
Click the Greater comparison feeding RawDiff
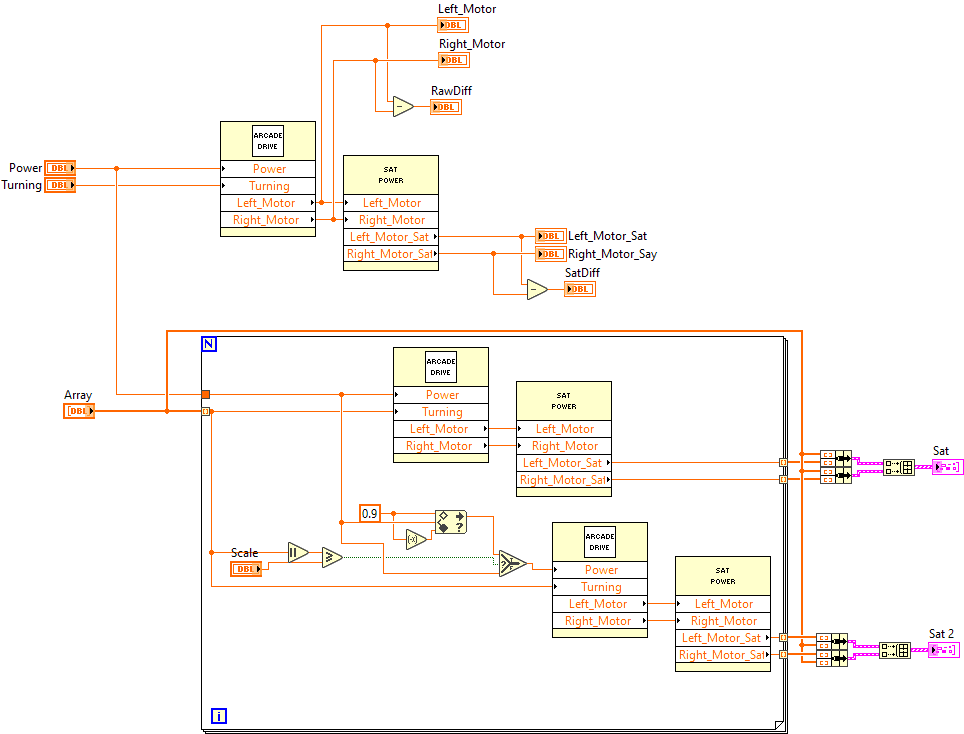(401, 106)
